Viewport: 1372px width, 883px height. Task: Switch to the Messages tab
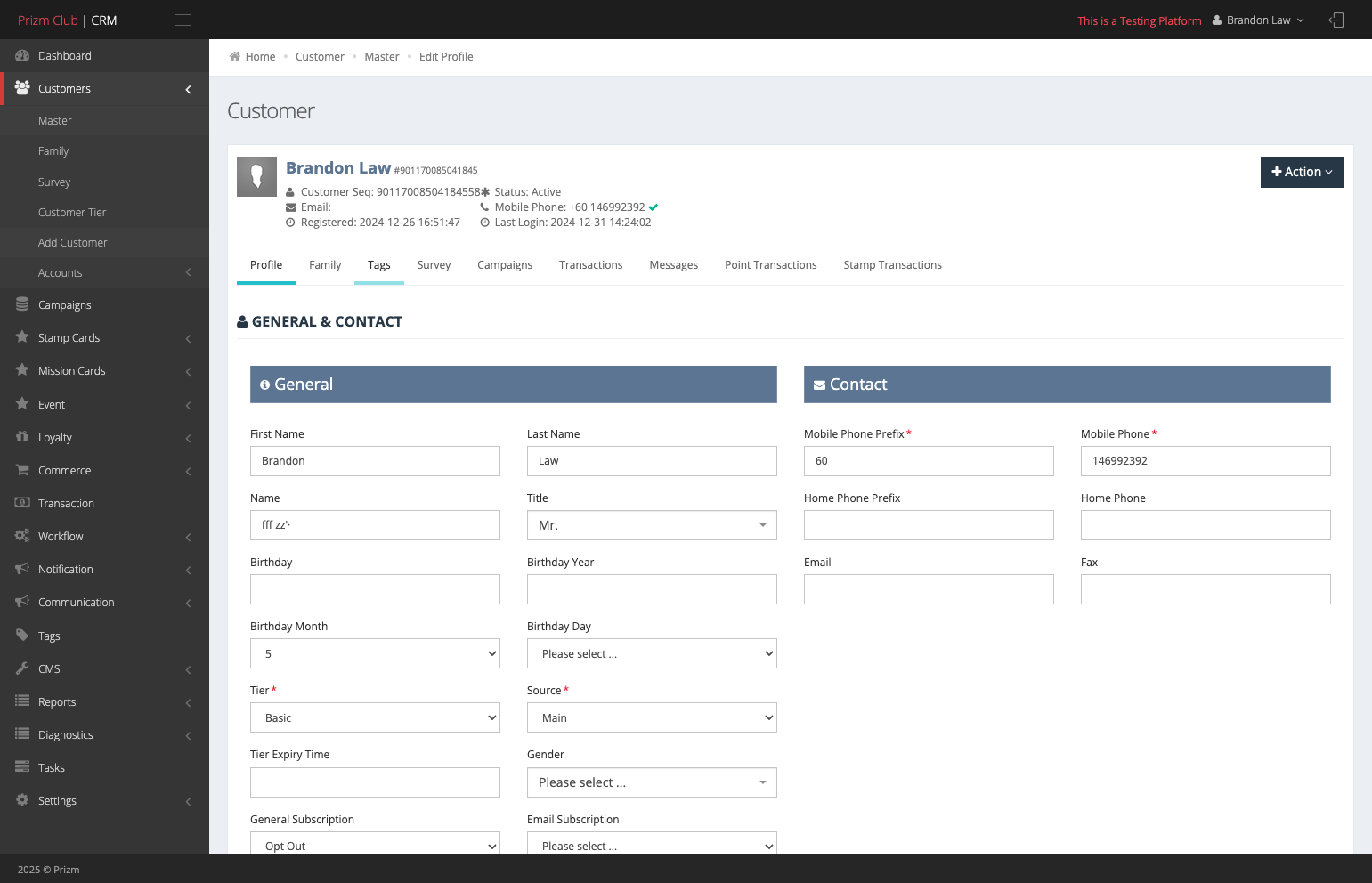point(674,265)
